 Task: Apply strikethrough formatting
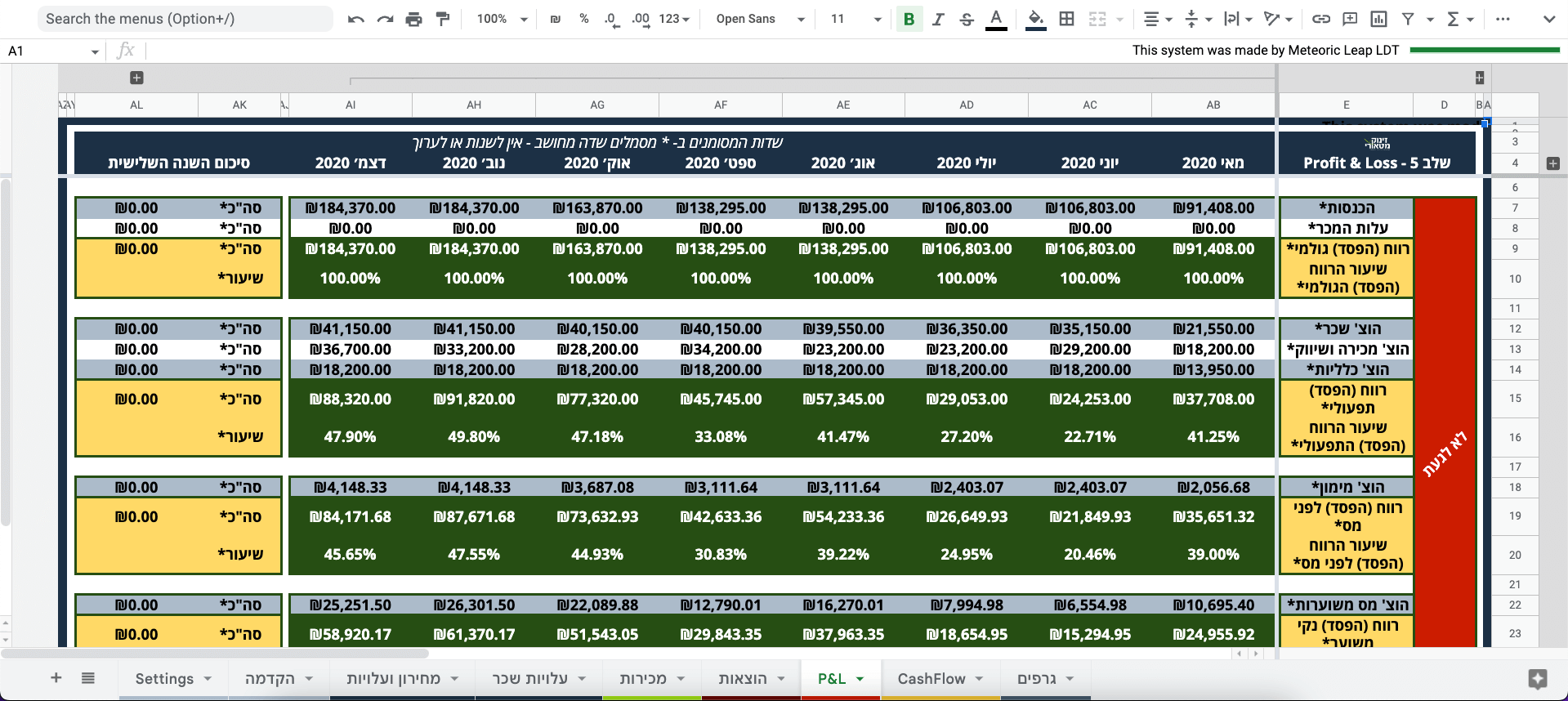(967, 19)
